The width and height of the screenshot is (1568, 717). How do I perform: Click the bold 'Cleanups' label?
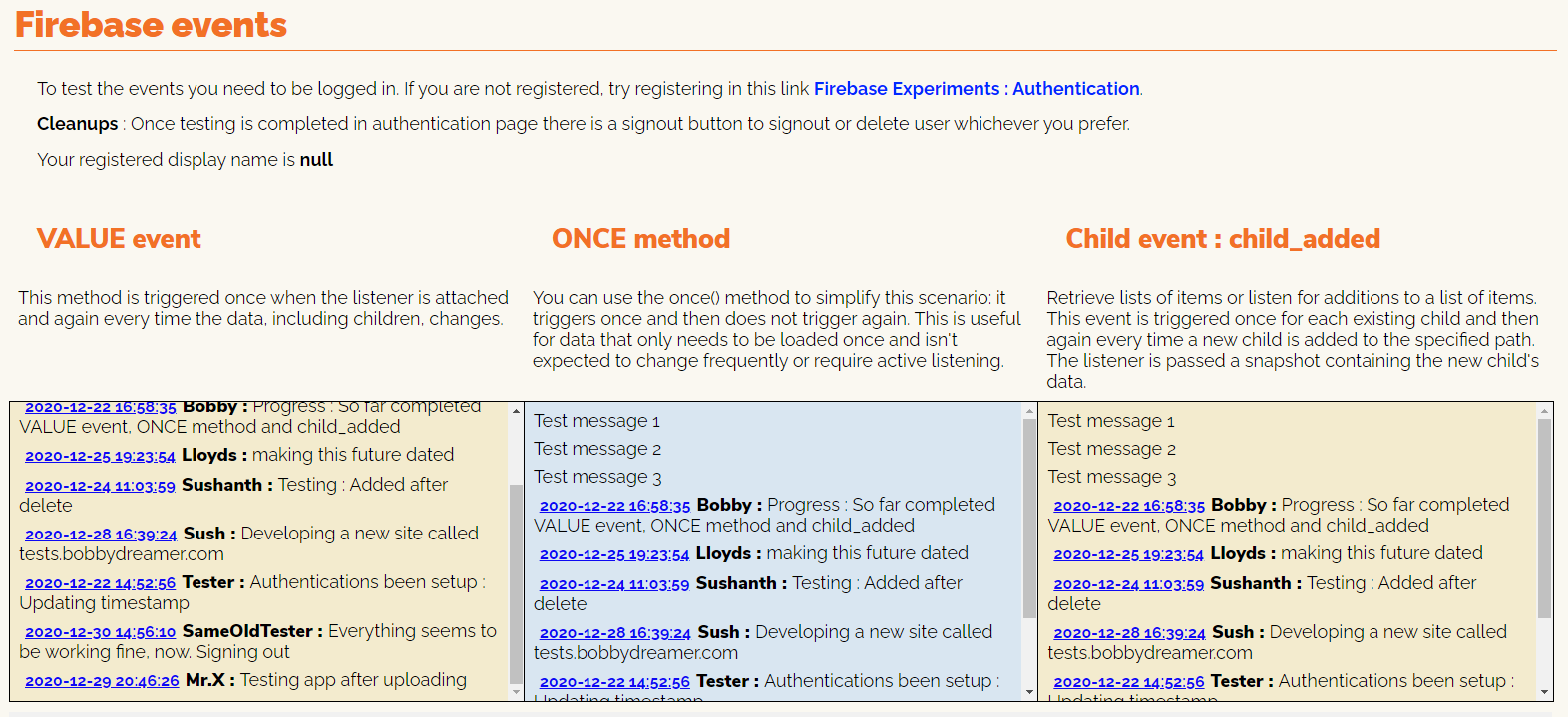[78, 124]
